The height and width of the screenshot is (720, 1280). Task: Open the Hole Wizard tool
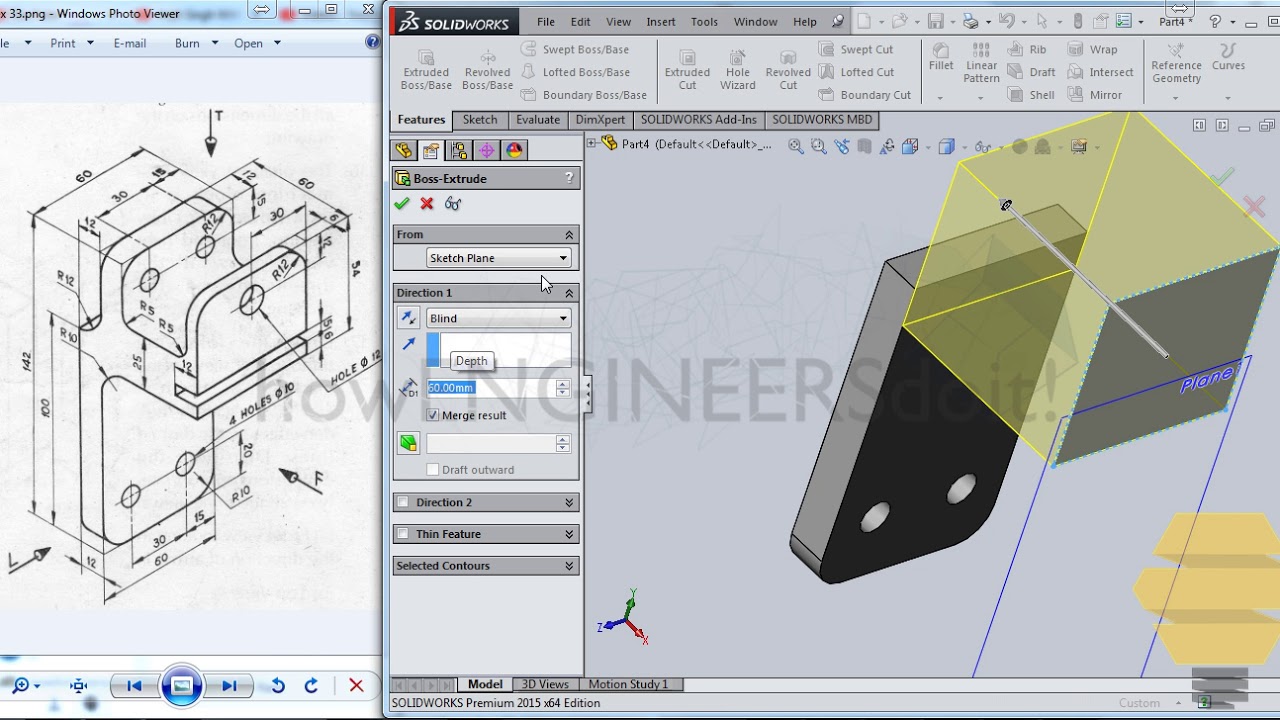click(738, 70)
